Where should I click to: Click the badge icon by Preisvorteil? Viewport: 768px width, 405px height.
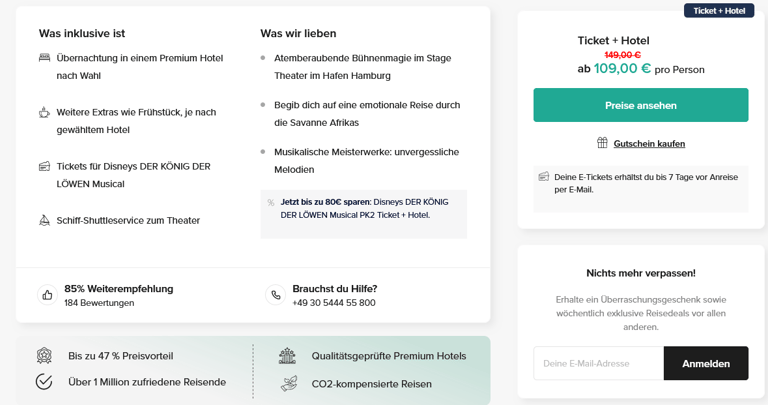click(44, 356)
